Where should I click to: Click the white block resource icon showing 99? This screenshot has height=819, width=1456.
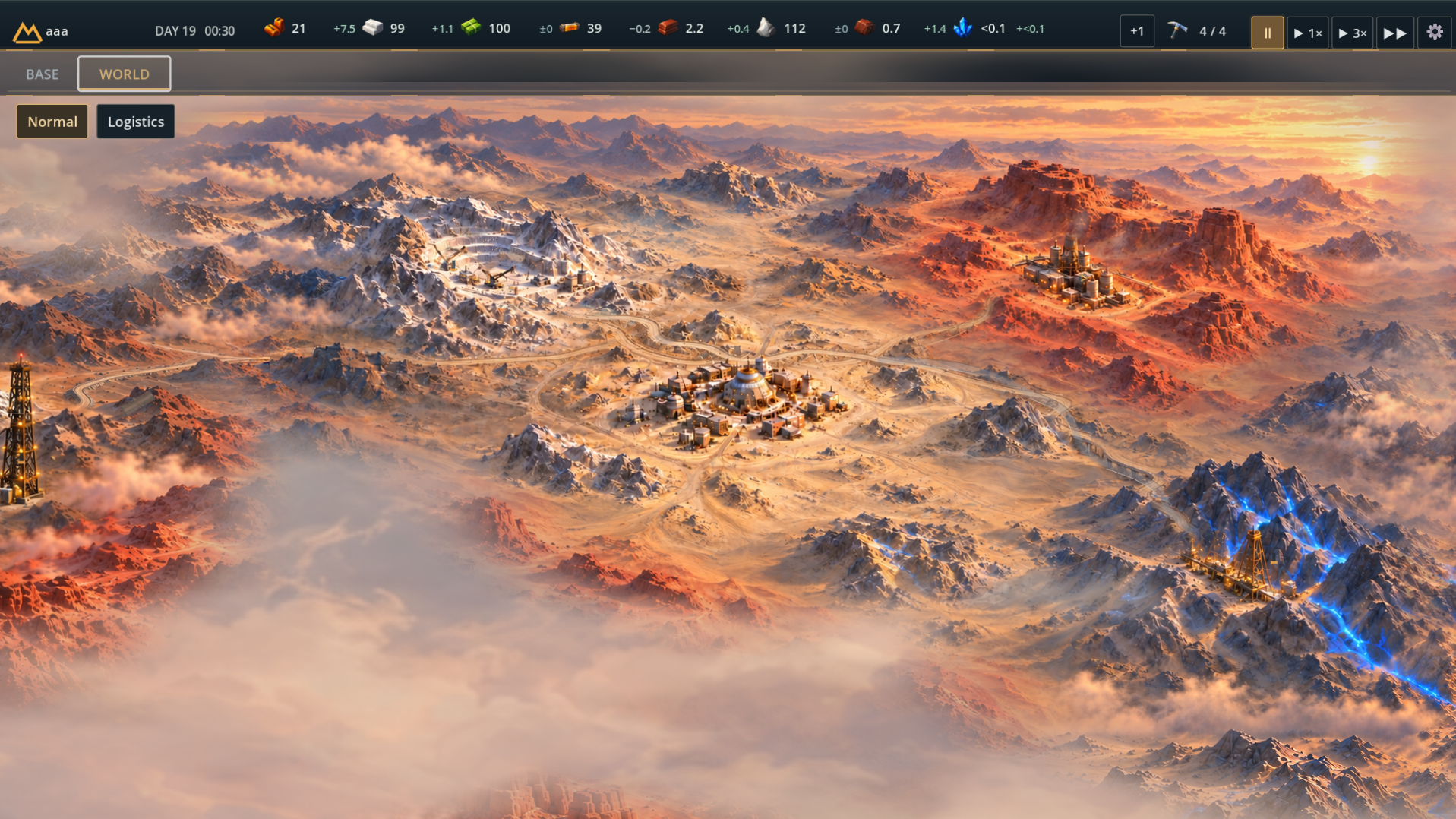tap(373, 29)
